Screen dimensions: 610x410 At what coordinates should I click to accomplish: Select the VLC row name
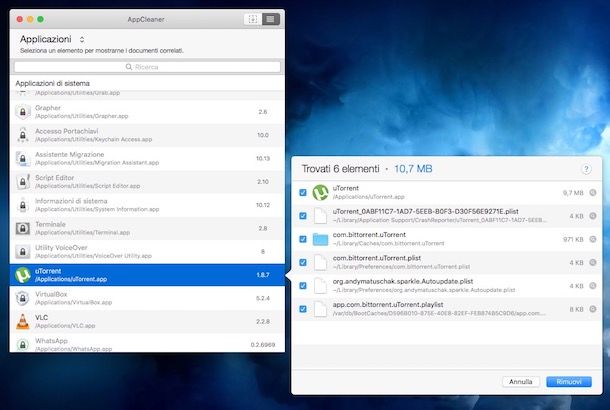(41, 318)
